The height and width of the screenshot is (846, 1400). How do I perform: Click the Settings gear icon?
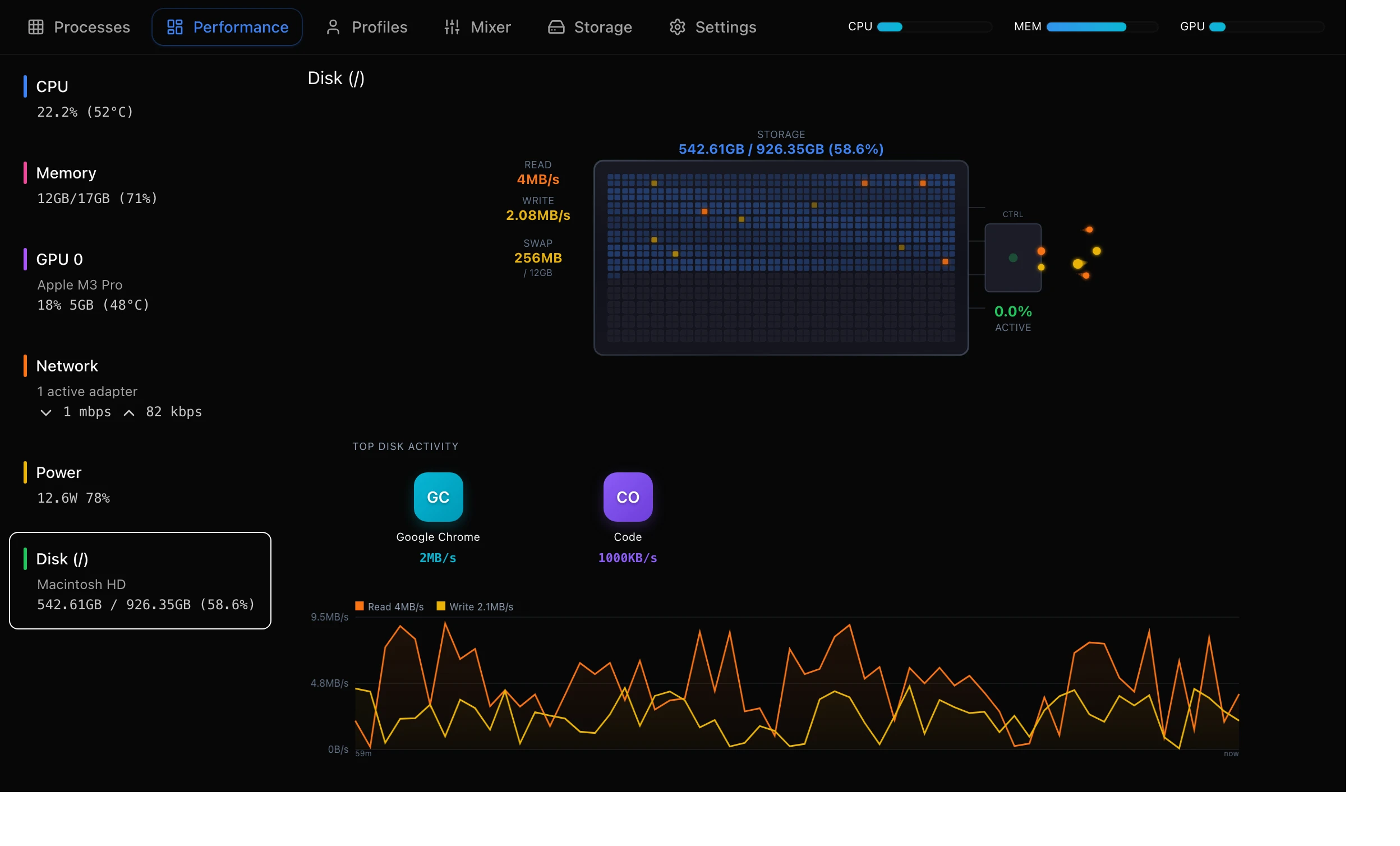(x=677, y=27)
